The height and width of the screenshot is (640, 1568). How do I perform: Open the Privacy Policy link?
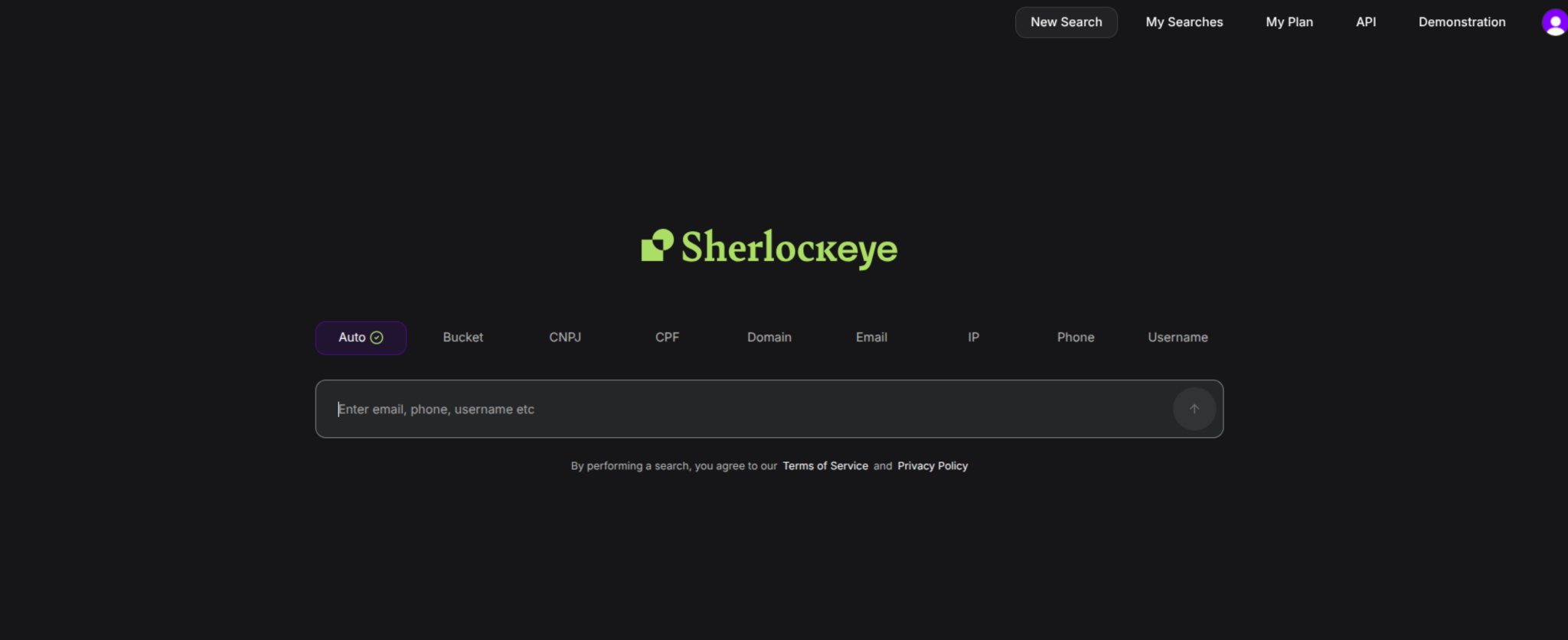tap(933, 465)
